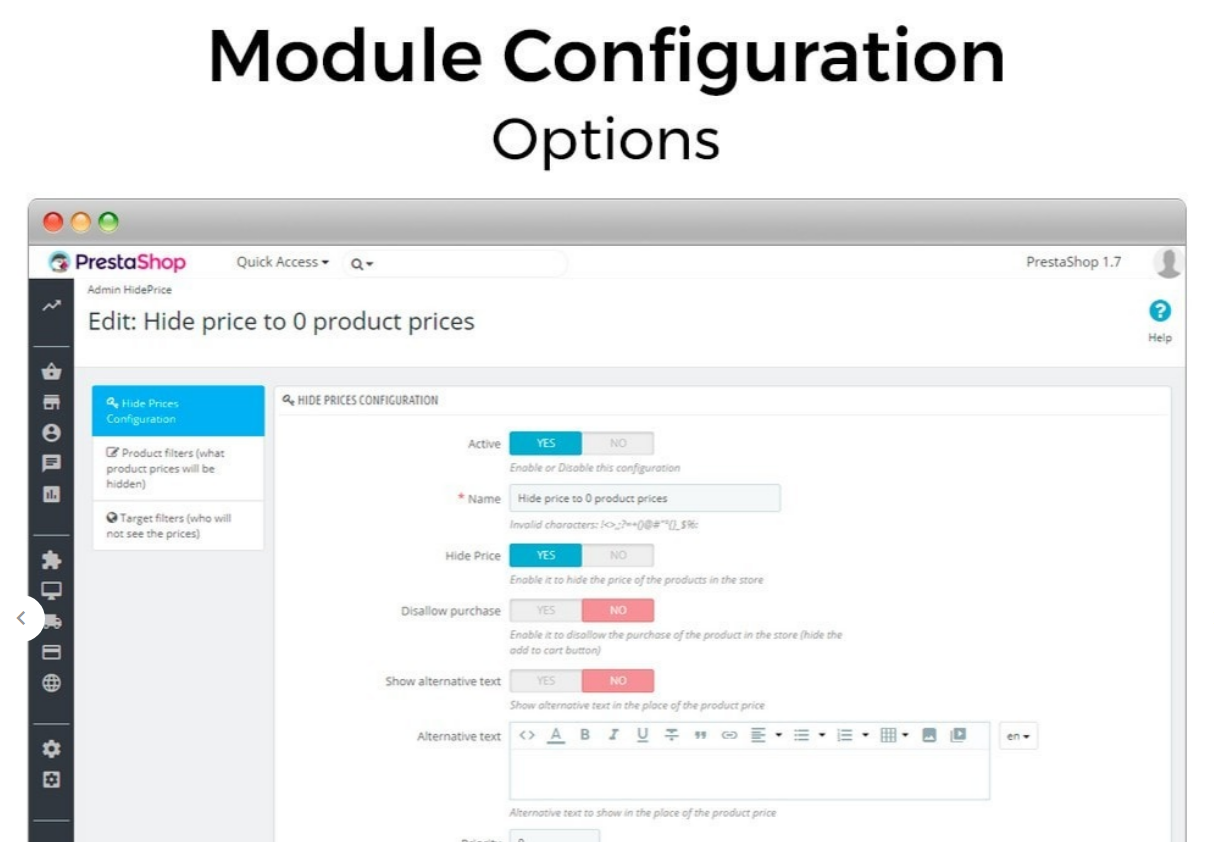The image size is (1214, 842).
Task: Insert link in Alternative text editor
Action: (729, 735)
